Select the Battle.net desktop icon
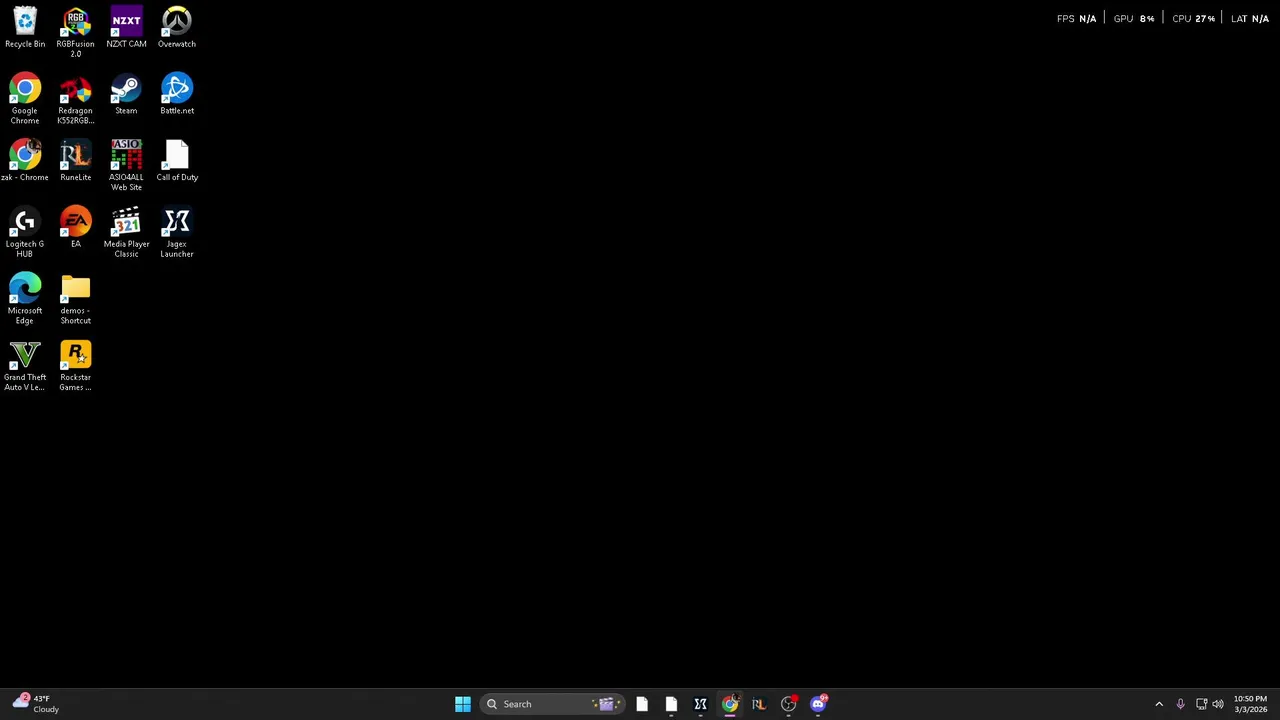 coord(177,94)
